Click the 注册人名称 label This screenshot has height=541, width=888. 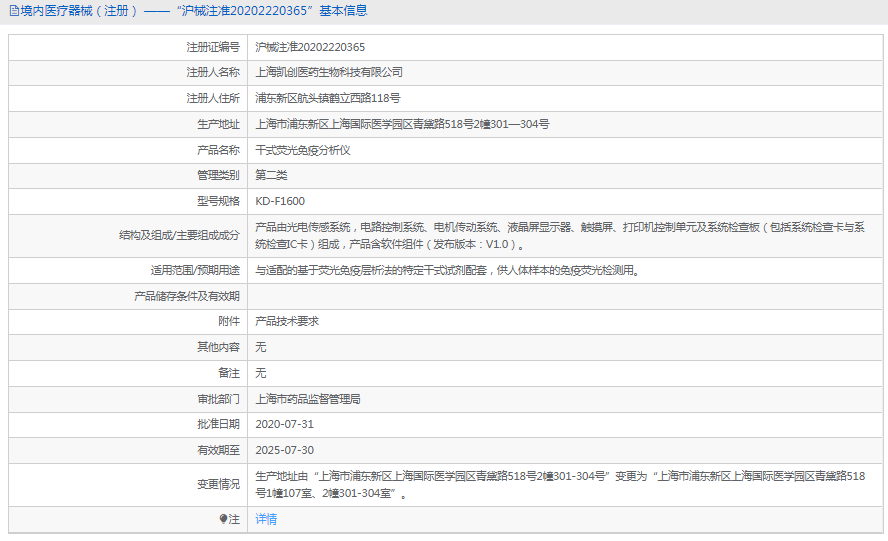coord(213,72)
